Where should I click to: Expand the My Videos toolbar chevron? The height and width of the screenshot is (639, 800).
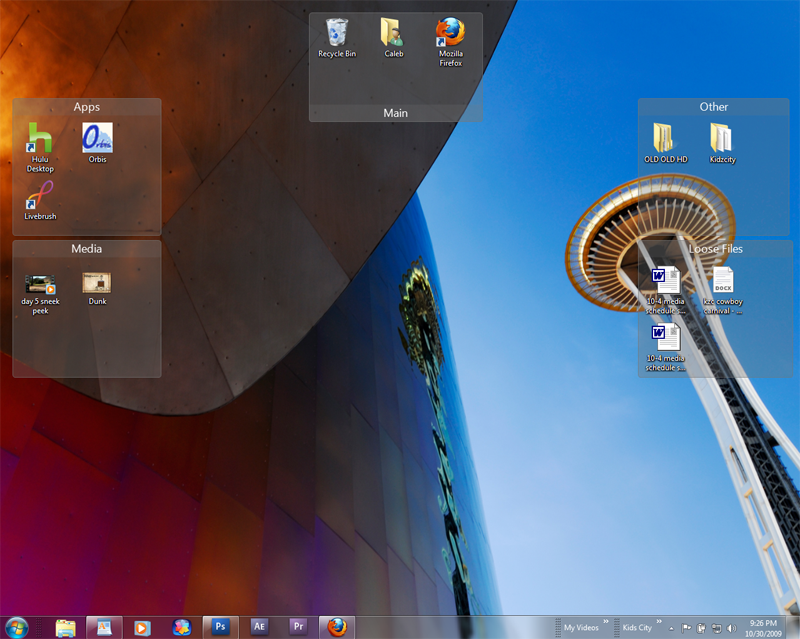[x=606, y=622]
